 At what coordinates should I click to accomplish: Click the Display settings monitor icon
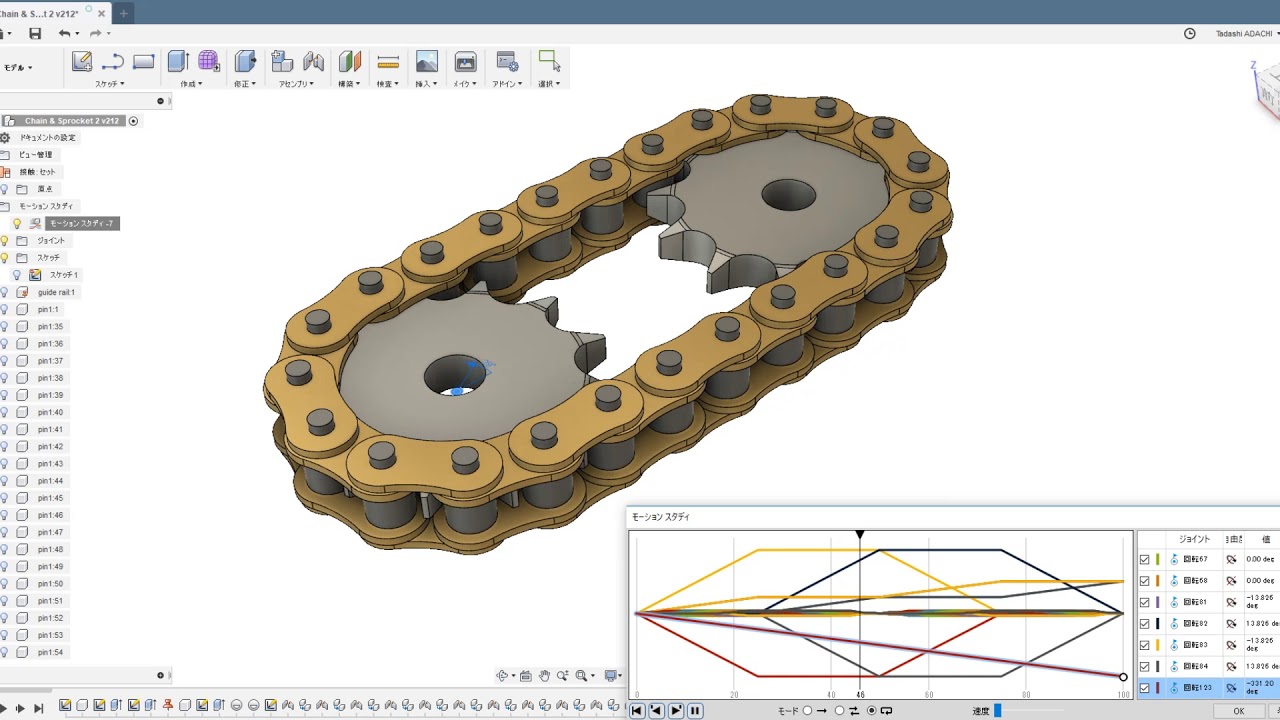pos(611,676)
